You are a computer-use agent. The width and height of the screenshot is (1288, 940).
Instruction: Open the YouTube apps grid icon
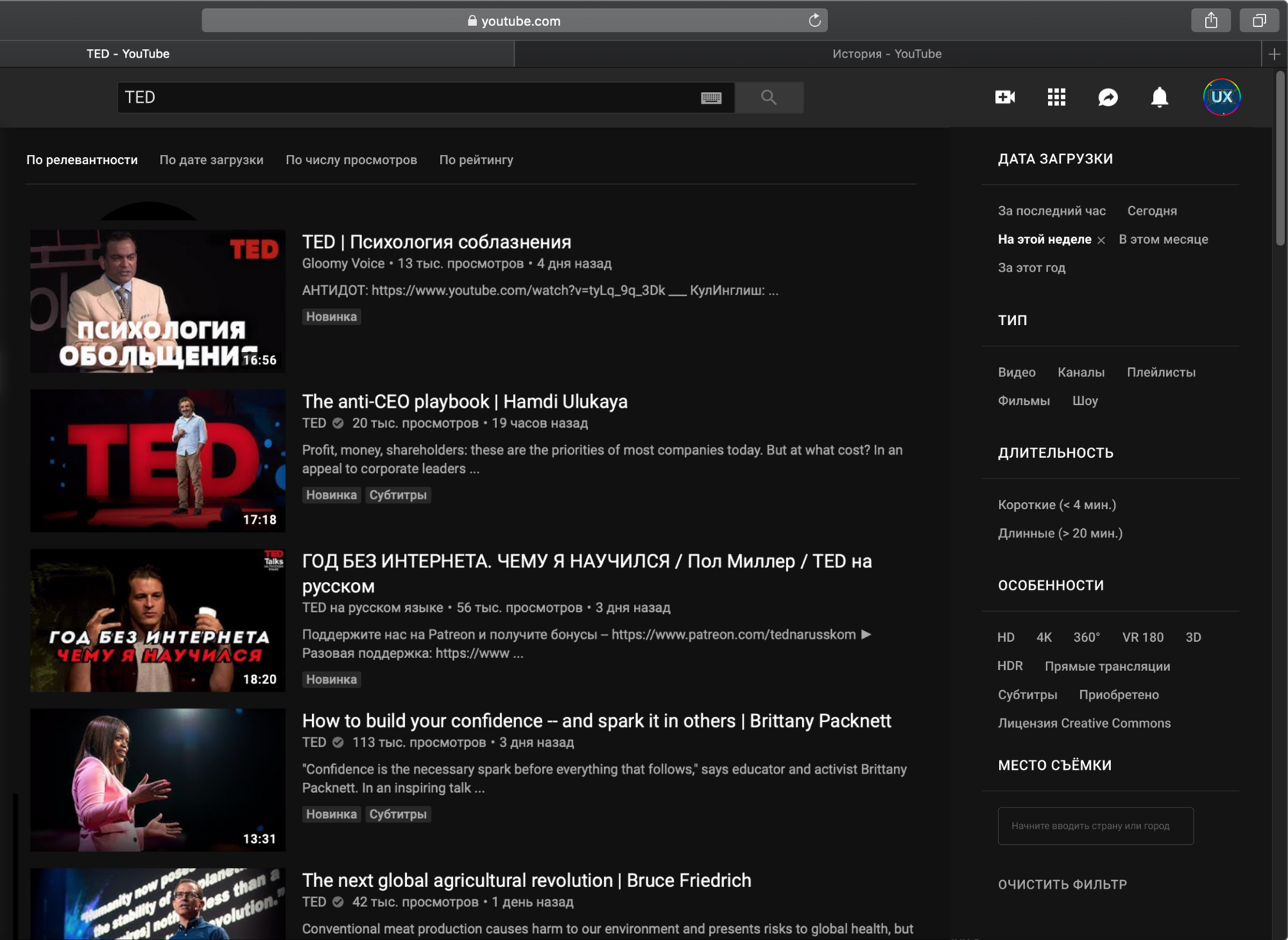coord(1056,97)
